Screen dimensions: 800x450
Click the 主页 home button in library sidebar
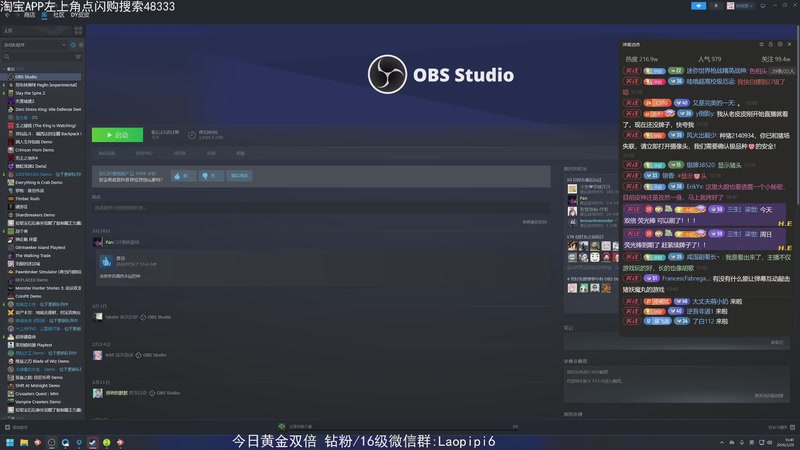pos(37,31)
